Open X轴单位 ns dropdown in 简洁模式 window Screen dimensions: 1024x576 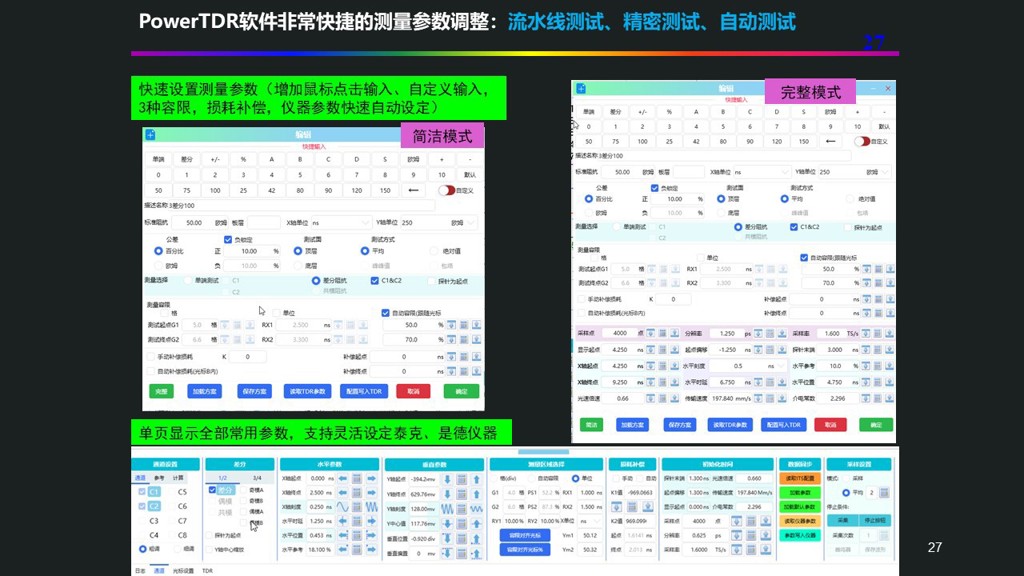pyautogui.click(x=340, y=223)
